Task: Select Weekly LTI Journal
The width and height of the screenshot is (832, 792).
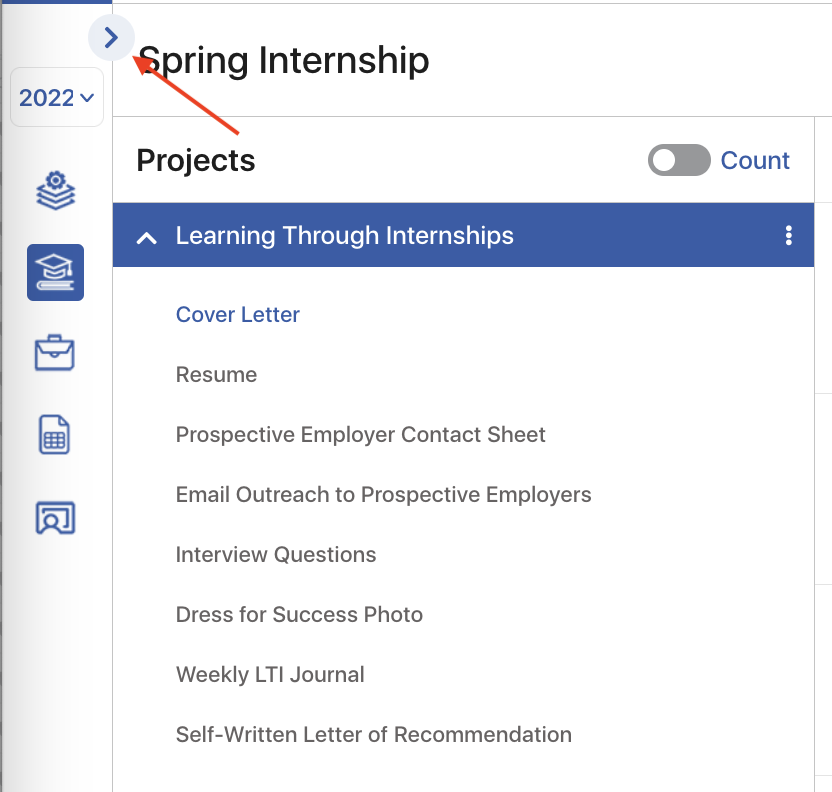Action: tap(270, 674)
